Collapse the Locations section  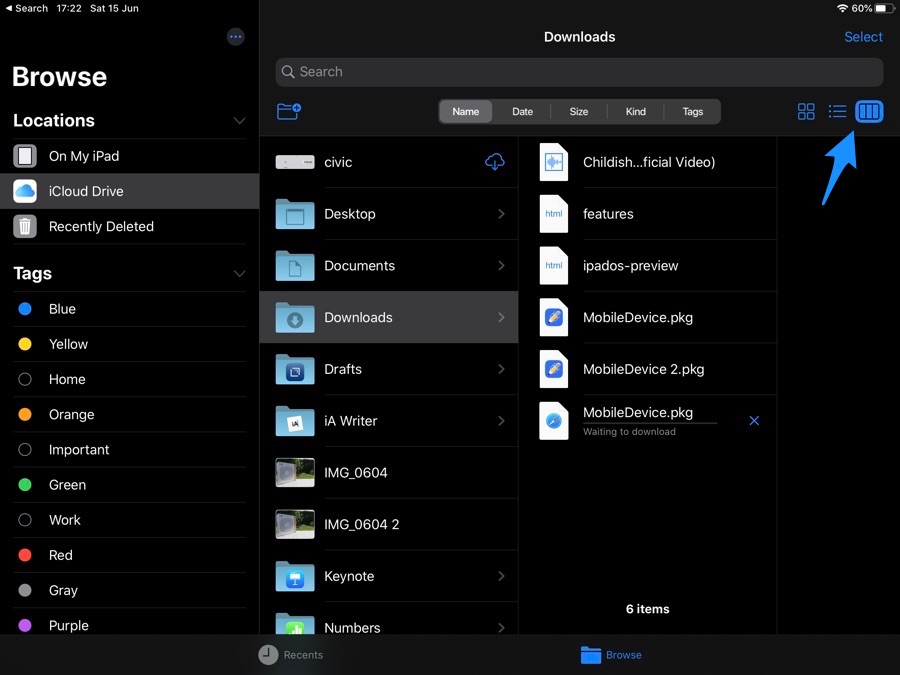239,121
